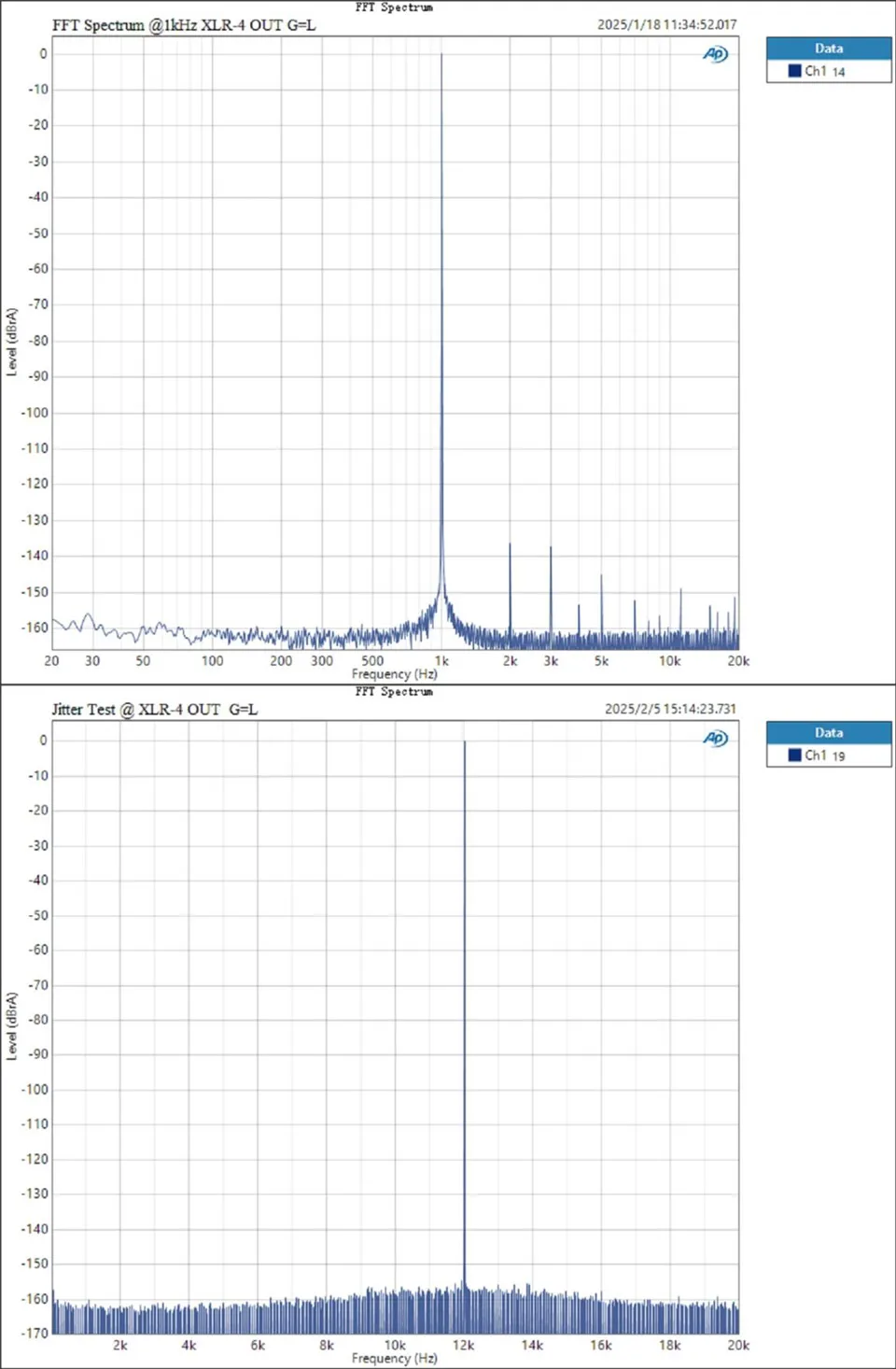Click bottom graph Frequency (Hz) axis label
The height and width of the screenshot is (1369, 896).
point(394,1359)
